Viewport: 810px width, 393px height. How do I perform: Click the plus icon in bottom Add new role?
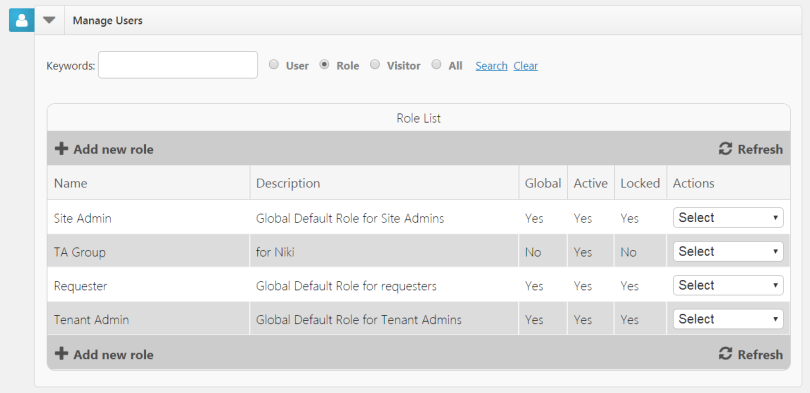(x=61, y=354)
